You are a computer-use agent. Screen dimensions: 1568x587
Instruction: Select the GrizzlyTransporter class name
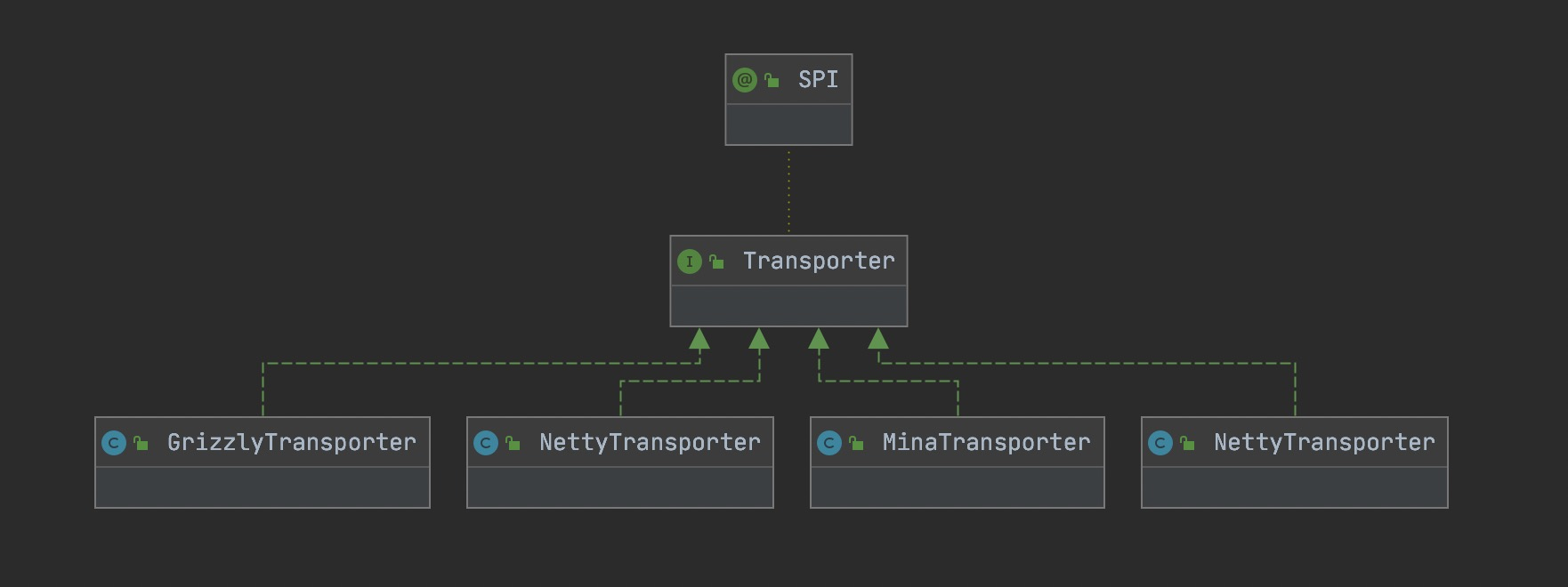click(x=291, y=443)
